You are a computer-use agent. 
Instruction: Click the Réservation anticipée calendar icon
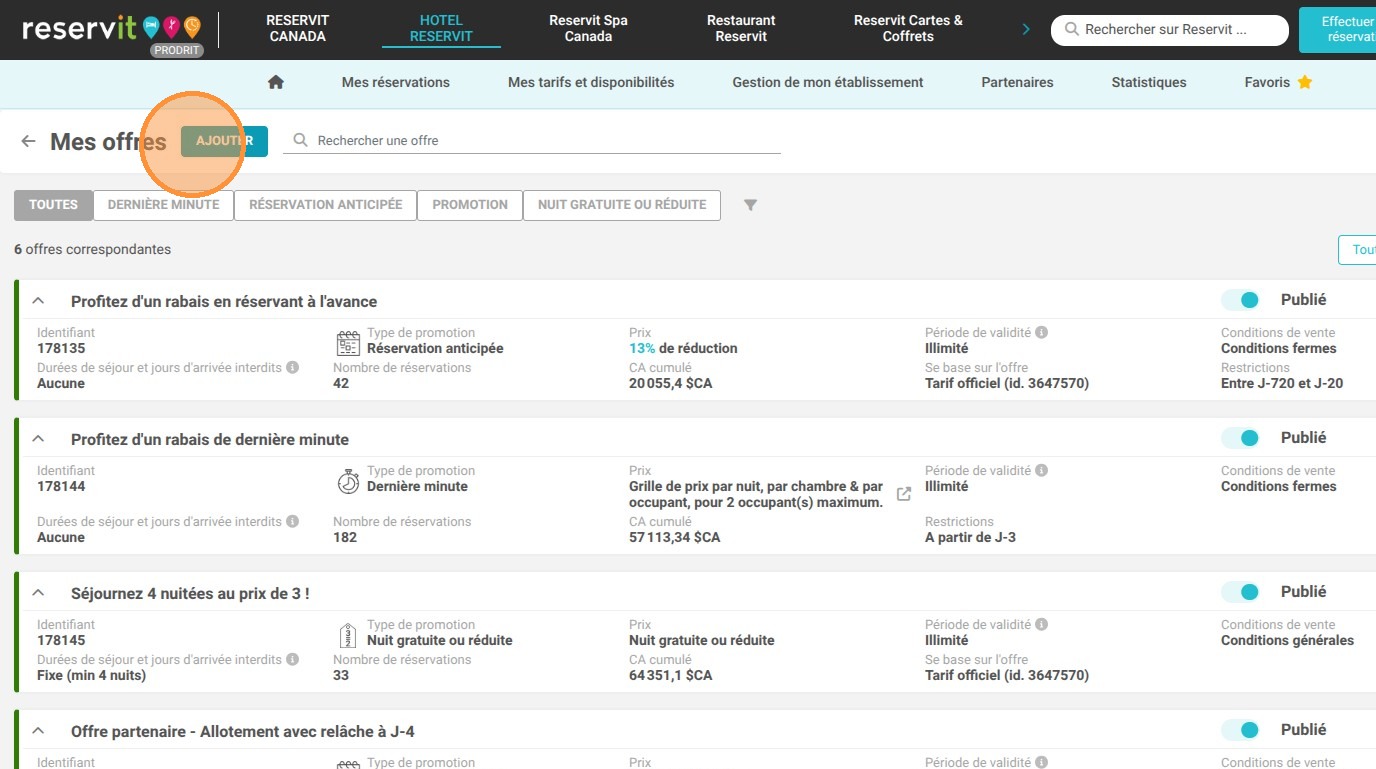pyautogui.click(x=348, y=343)
